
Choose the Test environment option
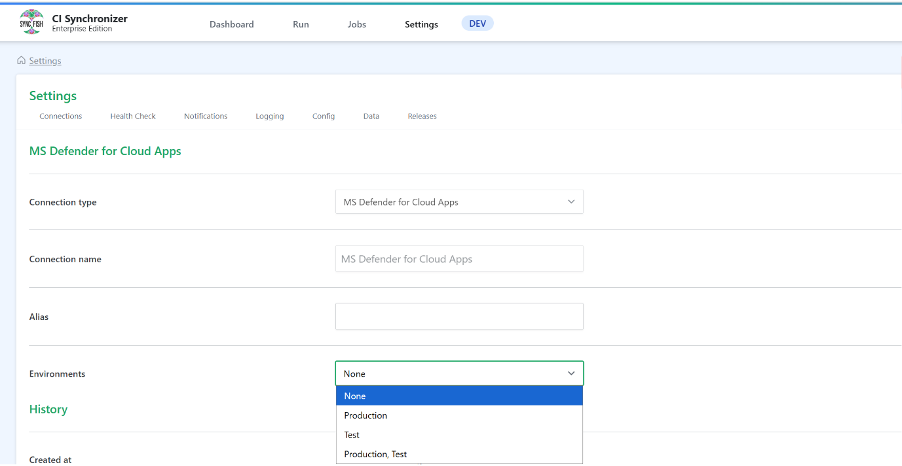tap(459, 435)
